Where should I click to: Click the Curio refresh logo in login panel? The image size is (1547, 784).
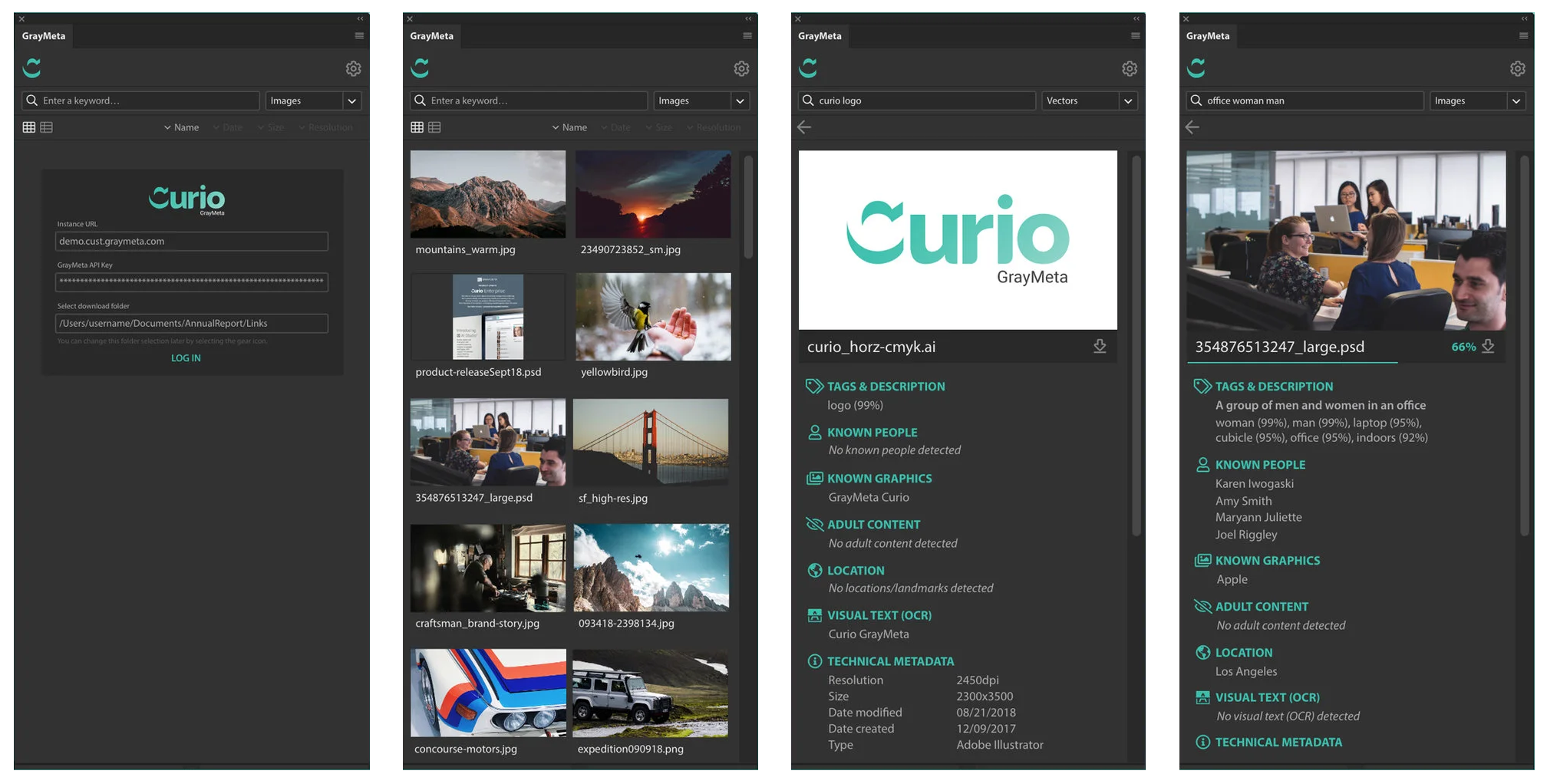coord(32,68)
